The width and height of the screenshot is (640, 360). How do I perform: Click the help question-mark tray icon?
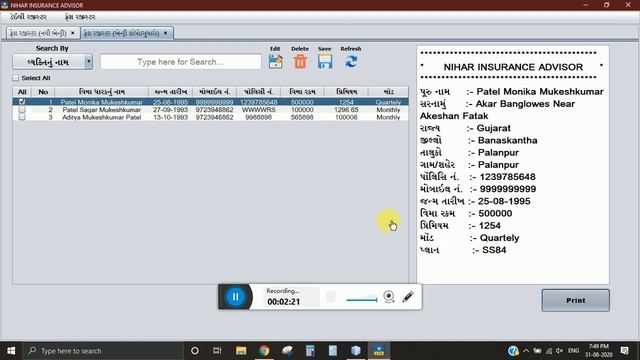pyautogui.click(x=513, y=351)
